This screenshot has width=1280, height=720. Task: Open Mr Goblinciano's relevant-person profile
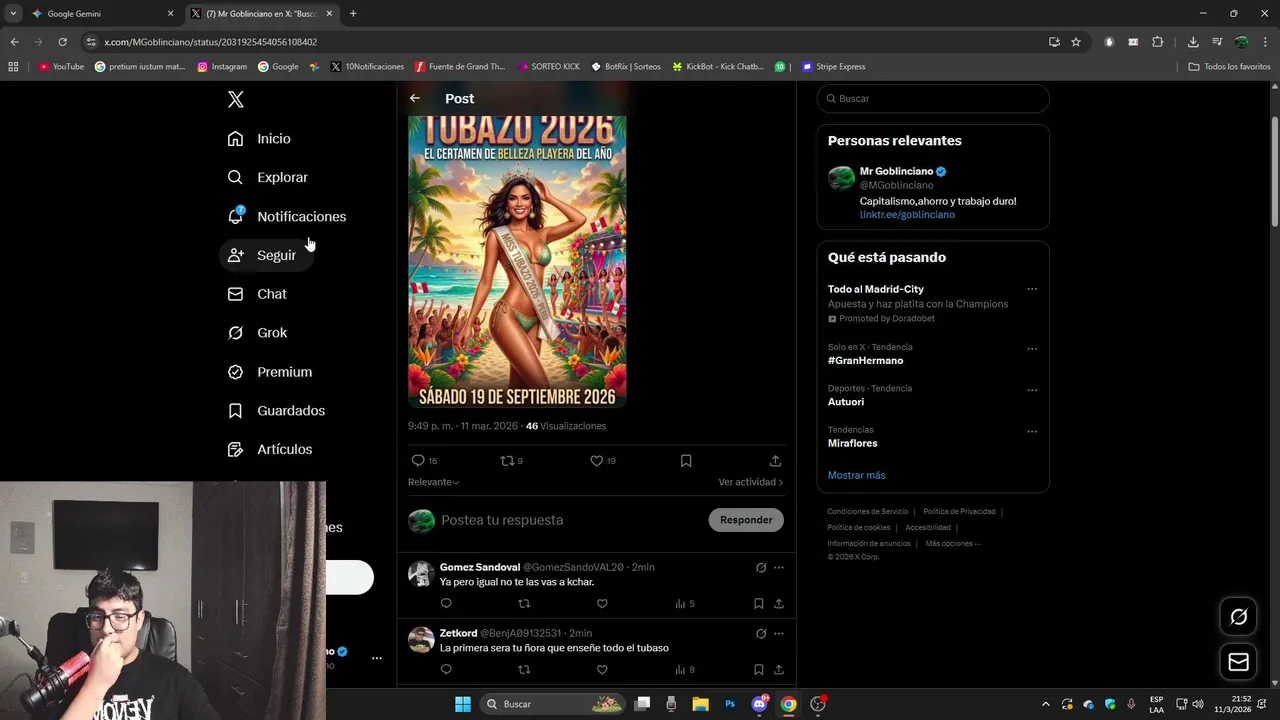[896, 171]
